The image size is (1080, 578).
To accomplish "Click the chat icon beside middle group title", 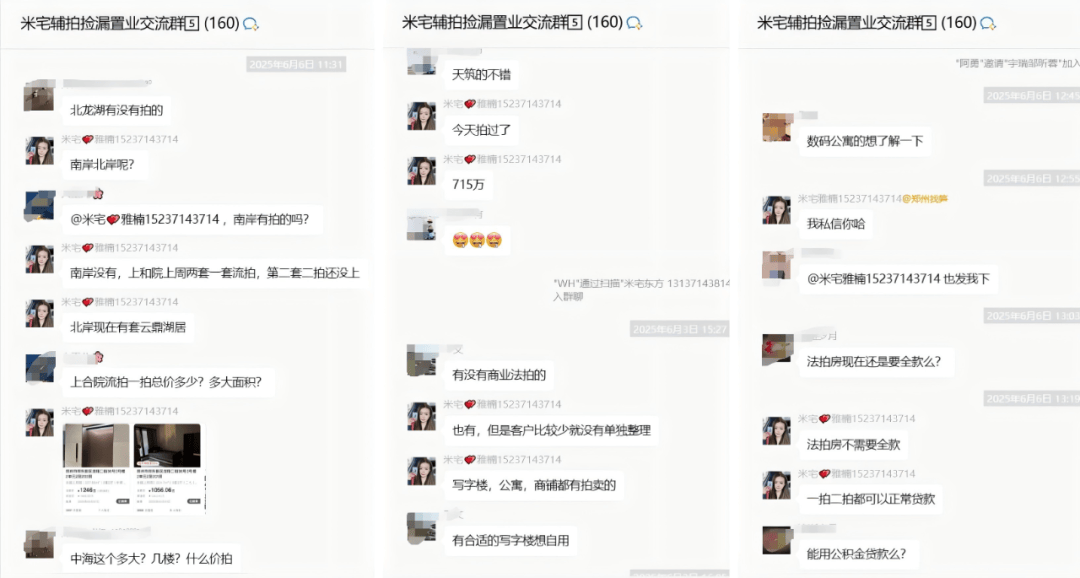I will coord(634,23).
